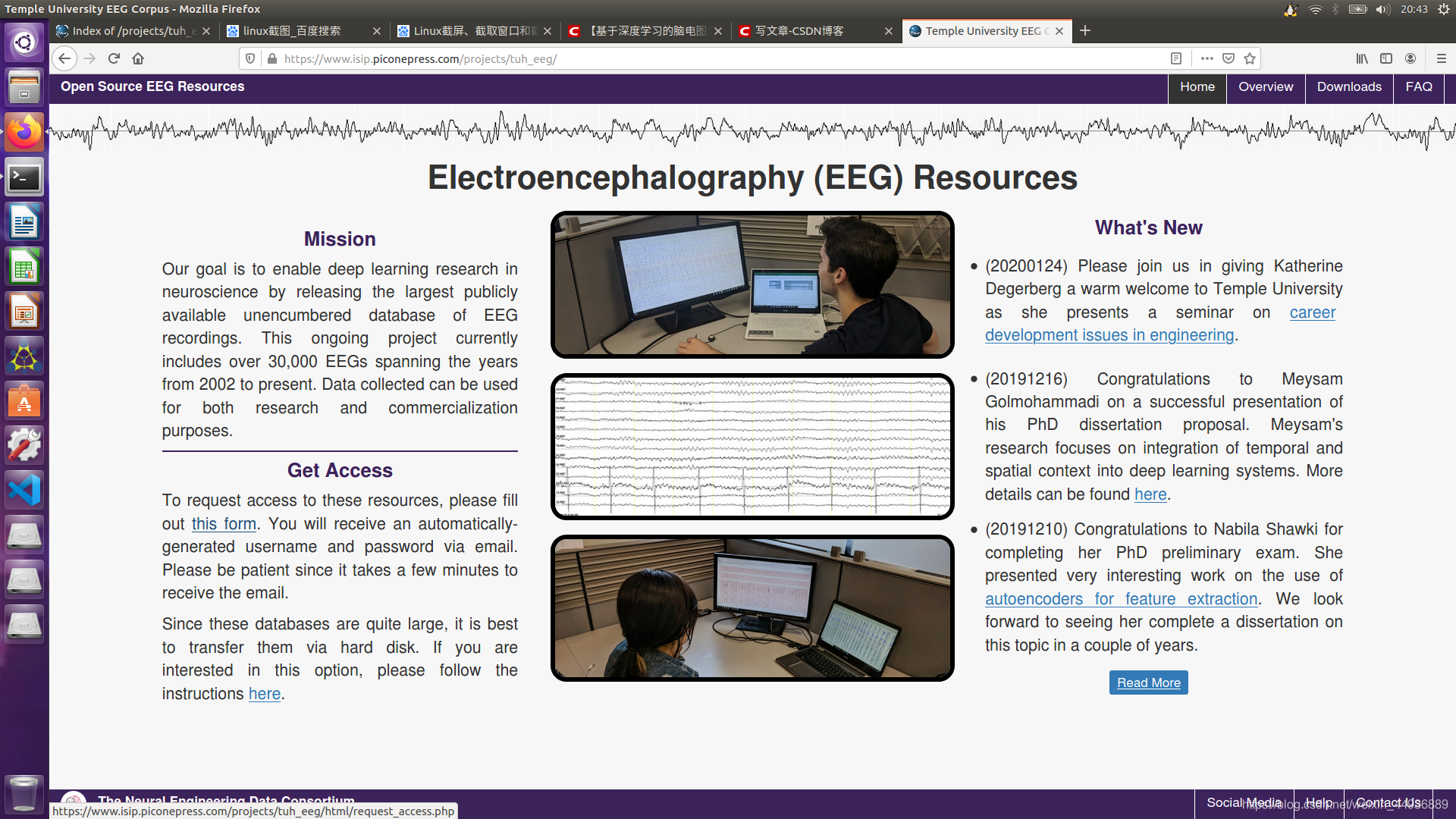
Task: Open LibreOffice Calc from the launcher
Action: pos(24,267)
